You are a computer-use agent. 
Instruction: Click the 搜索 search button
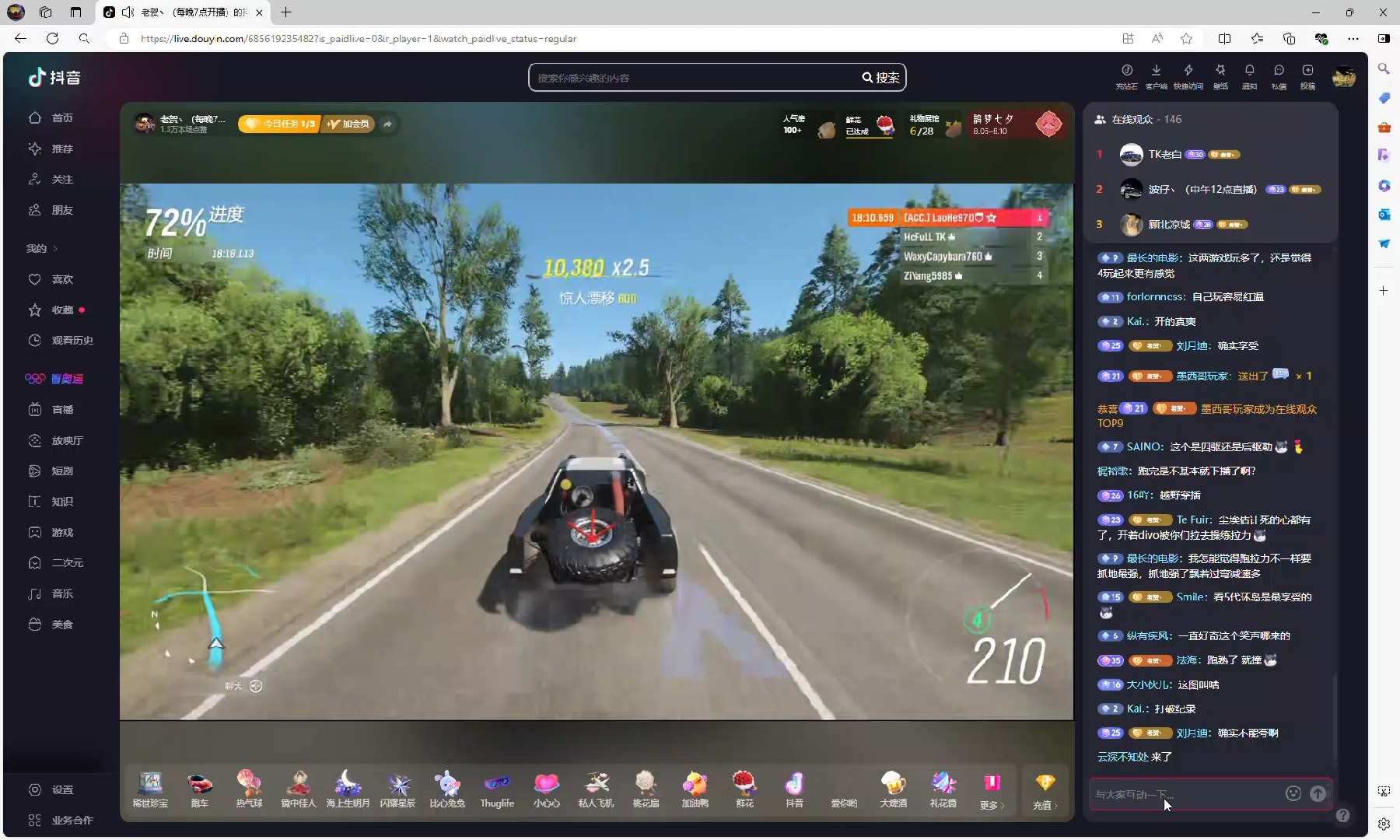[x=880, y=78]
